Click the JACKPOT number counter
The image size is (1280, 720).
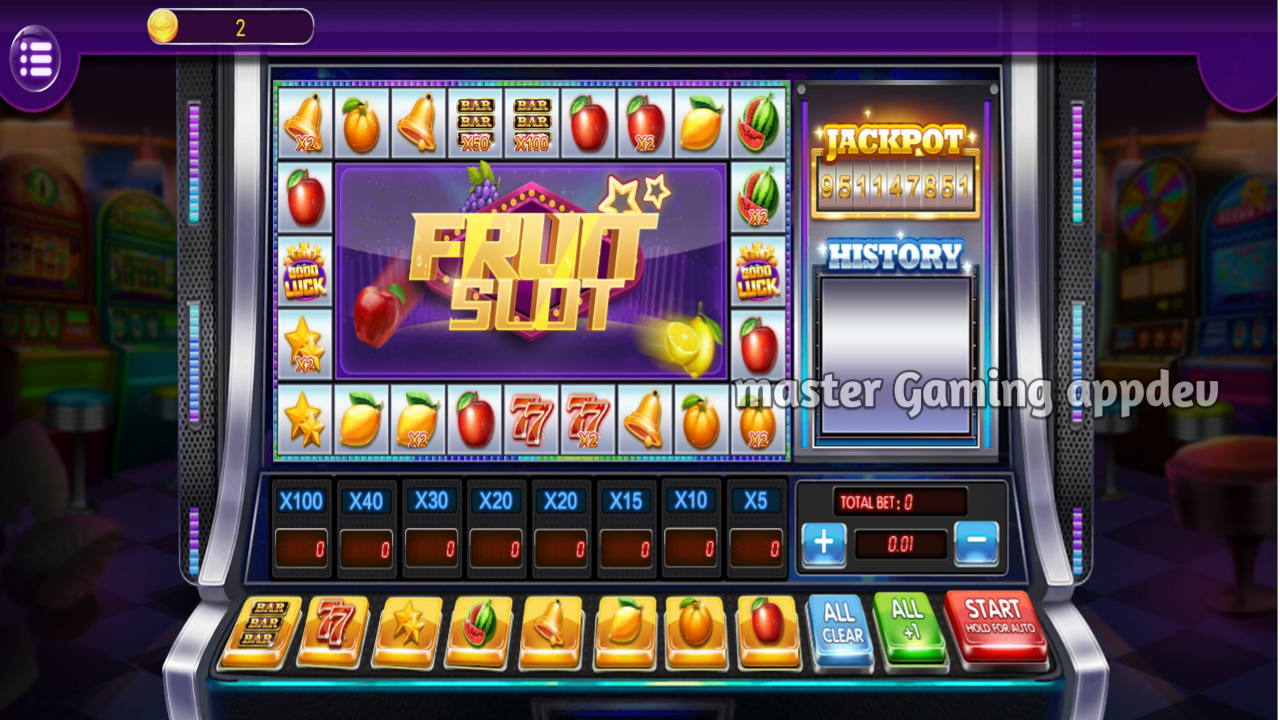[x=895, y=186]
